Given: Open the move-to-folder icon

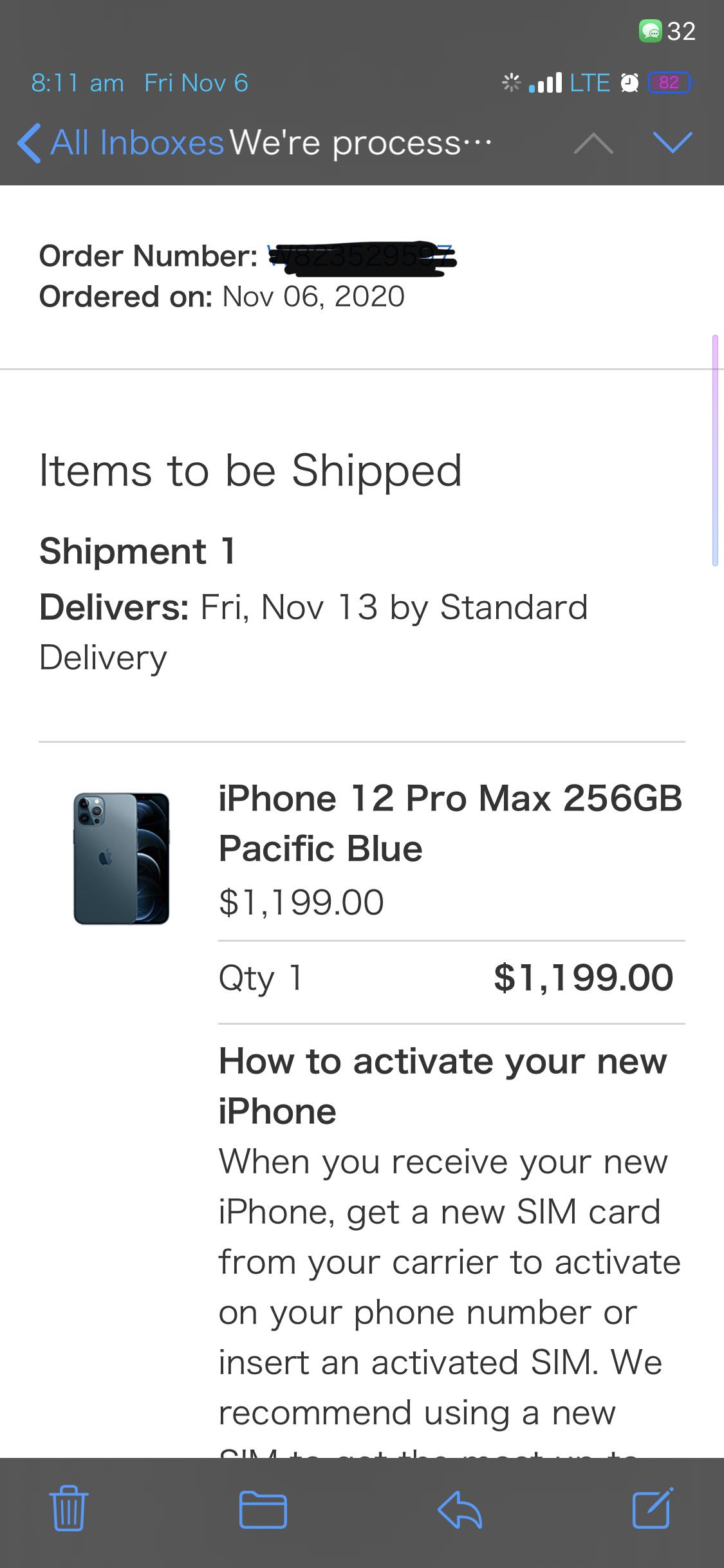Looking at the screenshot, I should (263, 1509).
